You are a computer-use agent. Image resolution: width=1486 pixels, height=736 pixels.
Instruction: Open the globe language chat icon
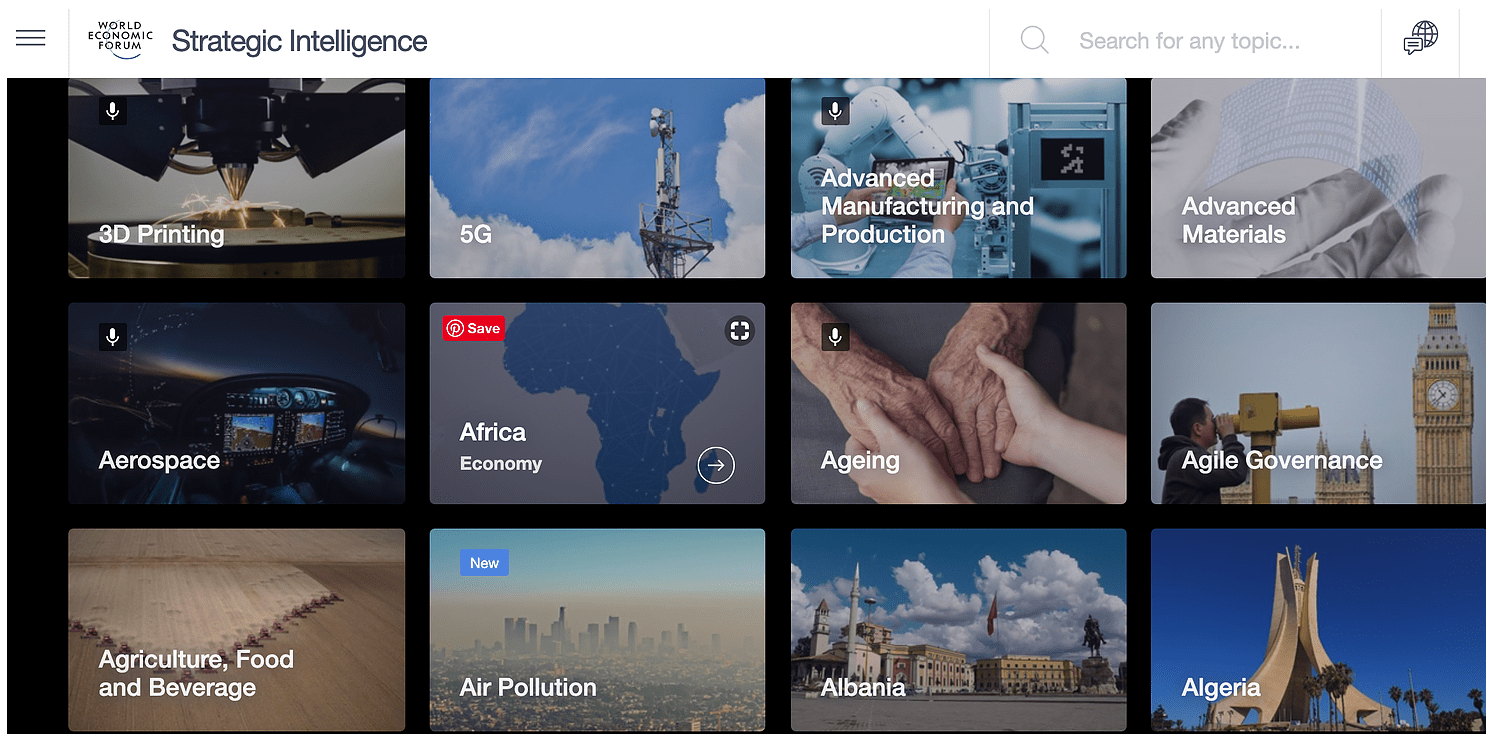[1421, 38]
